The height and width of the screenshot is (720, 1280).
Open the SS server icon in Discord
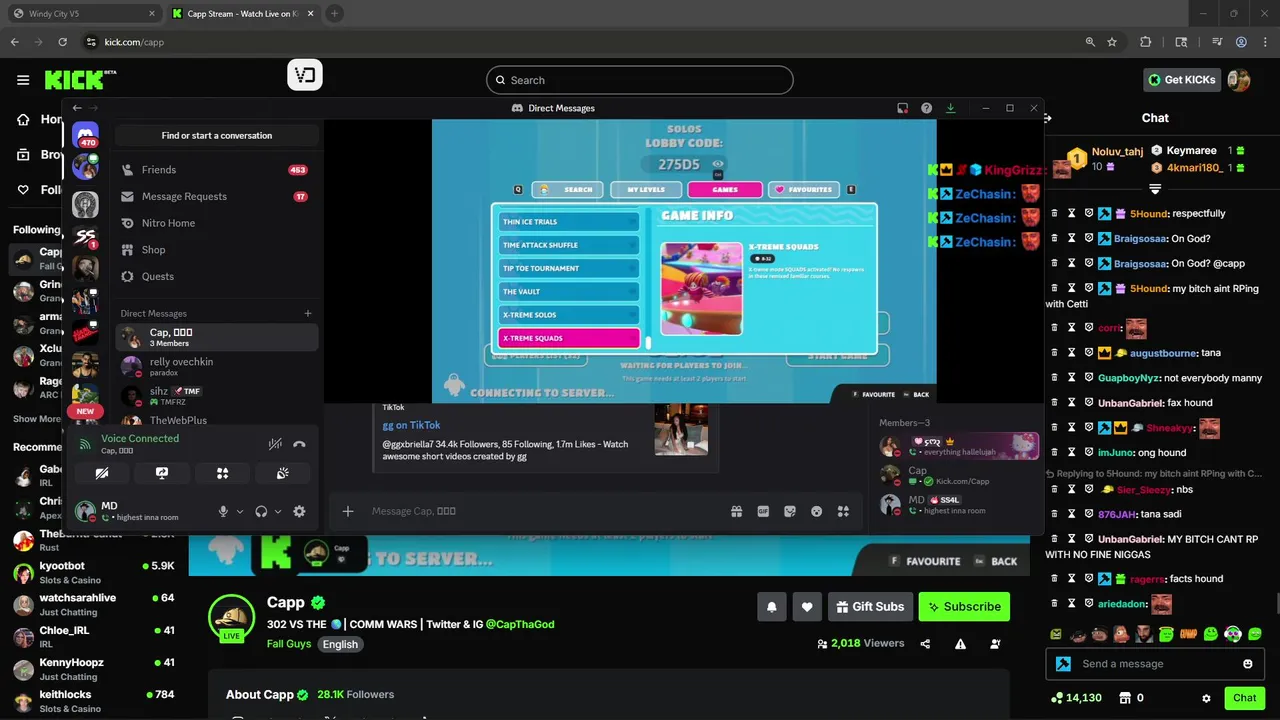[x=85, y=236]
